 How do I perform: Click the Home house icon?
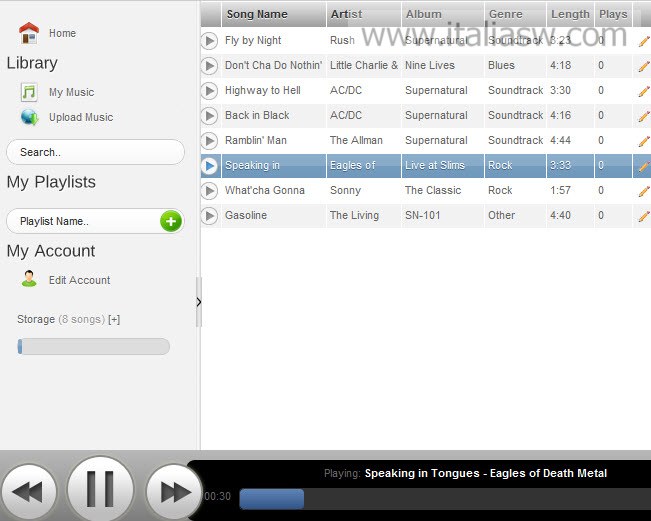click(29, 33)
